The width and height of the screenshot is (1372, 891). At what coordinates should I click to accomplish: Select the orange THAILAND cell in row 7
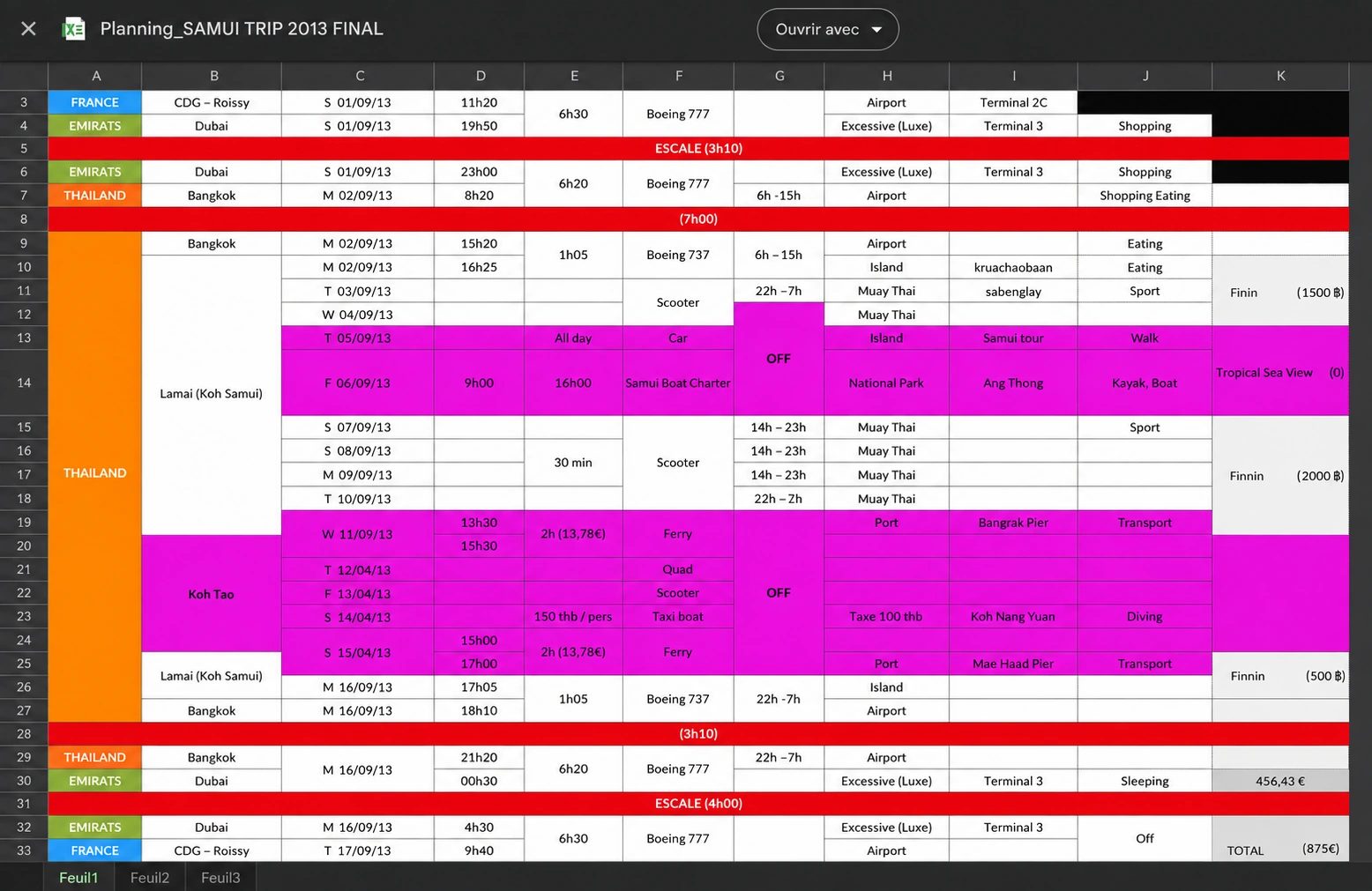pyautogui.click(x=95, y=196)
